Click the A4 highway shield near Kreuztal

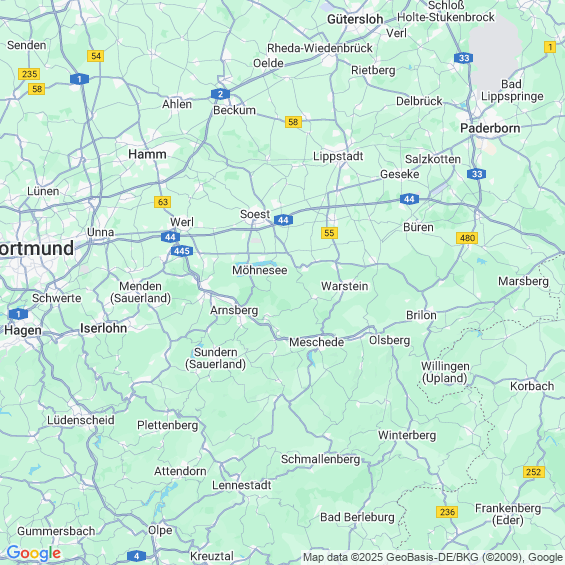point(136,556)
